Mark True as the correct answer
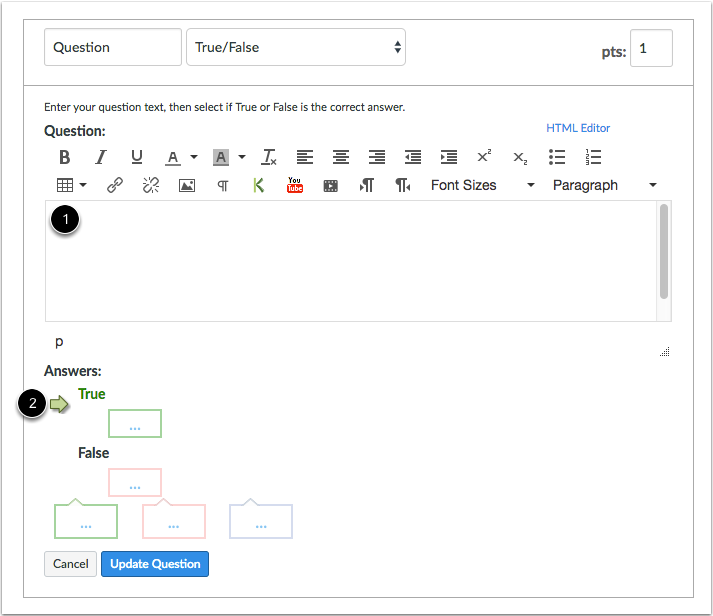The height and width of the screenshot is (616, 713). 91,394
